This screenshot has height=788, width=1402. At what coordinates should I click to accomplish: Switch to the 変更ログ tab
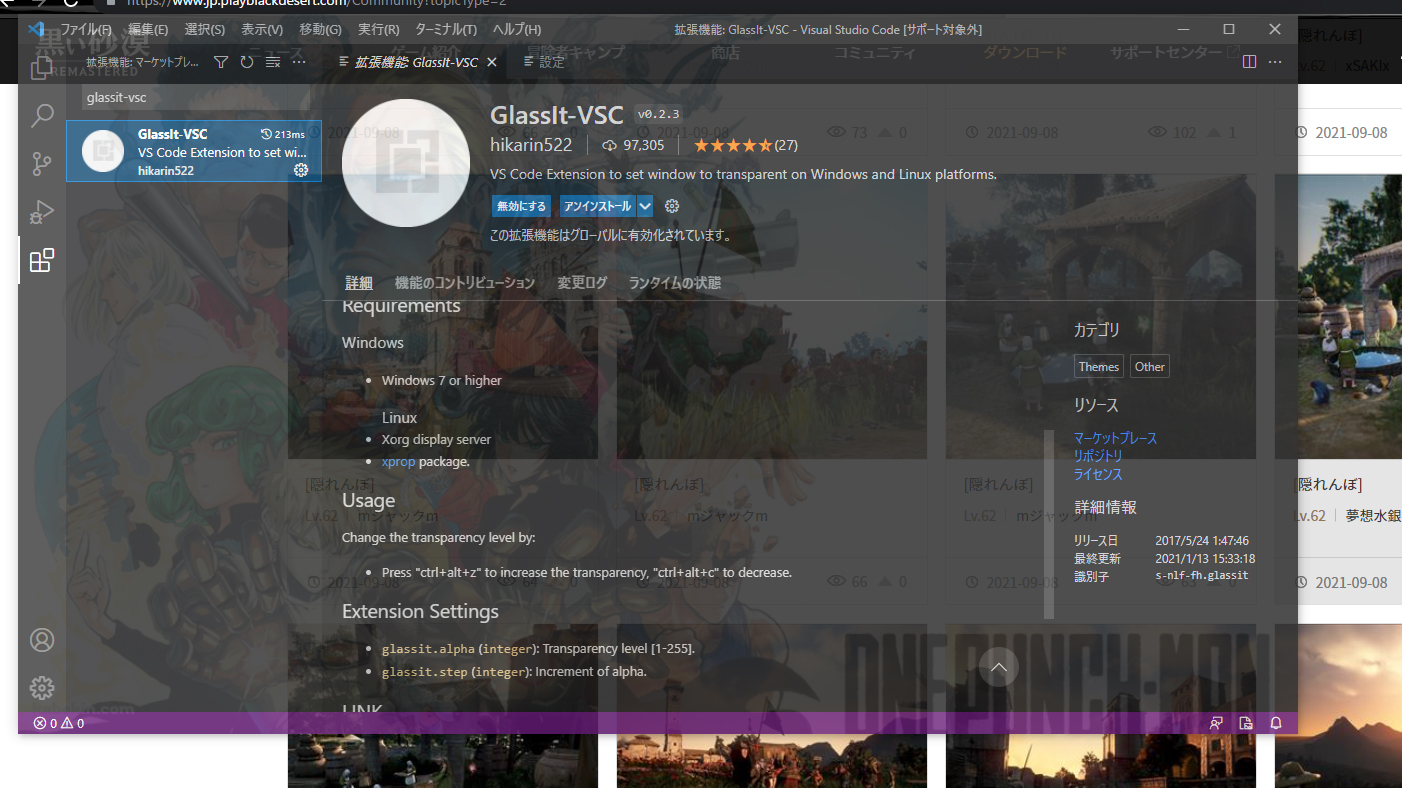click(x=582, y=283)
